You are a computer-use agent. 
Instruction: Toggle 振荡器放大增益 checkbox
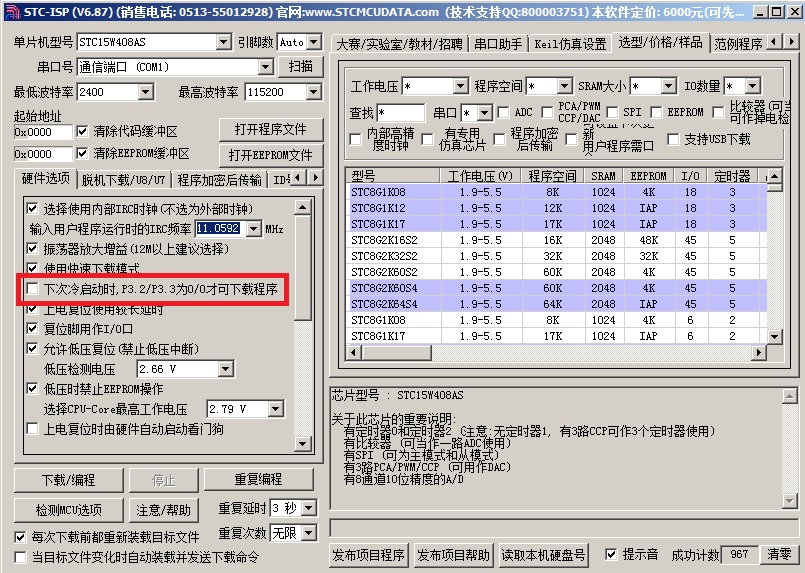[32, 249]
